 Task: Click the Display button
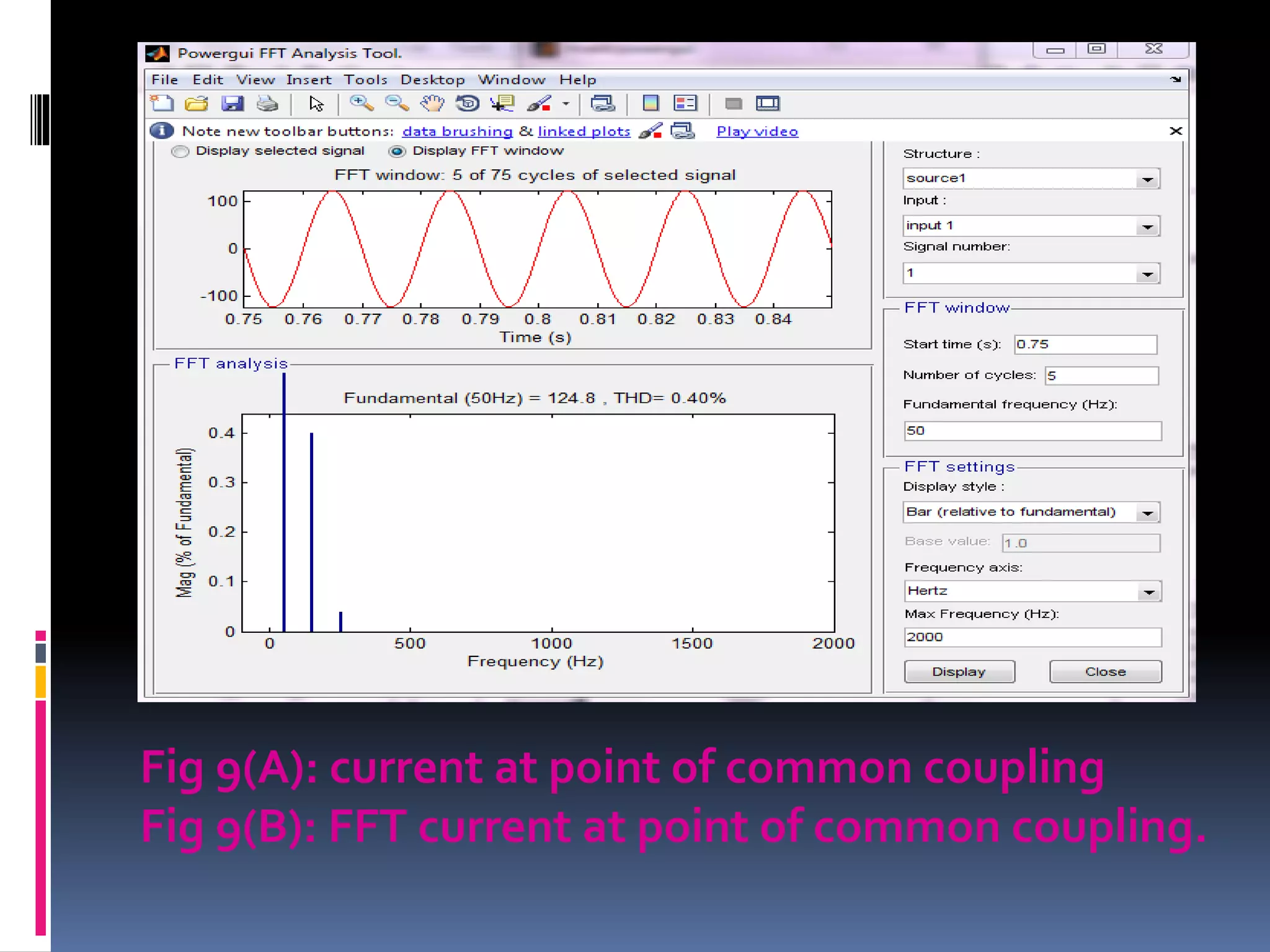[x=959, y=672]
